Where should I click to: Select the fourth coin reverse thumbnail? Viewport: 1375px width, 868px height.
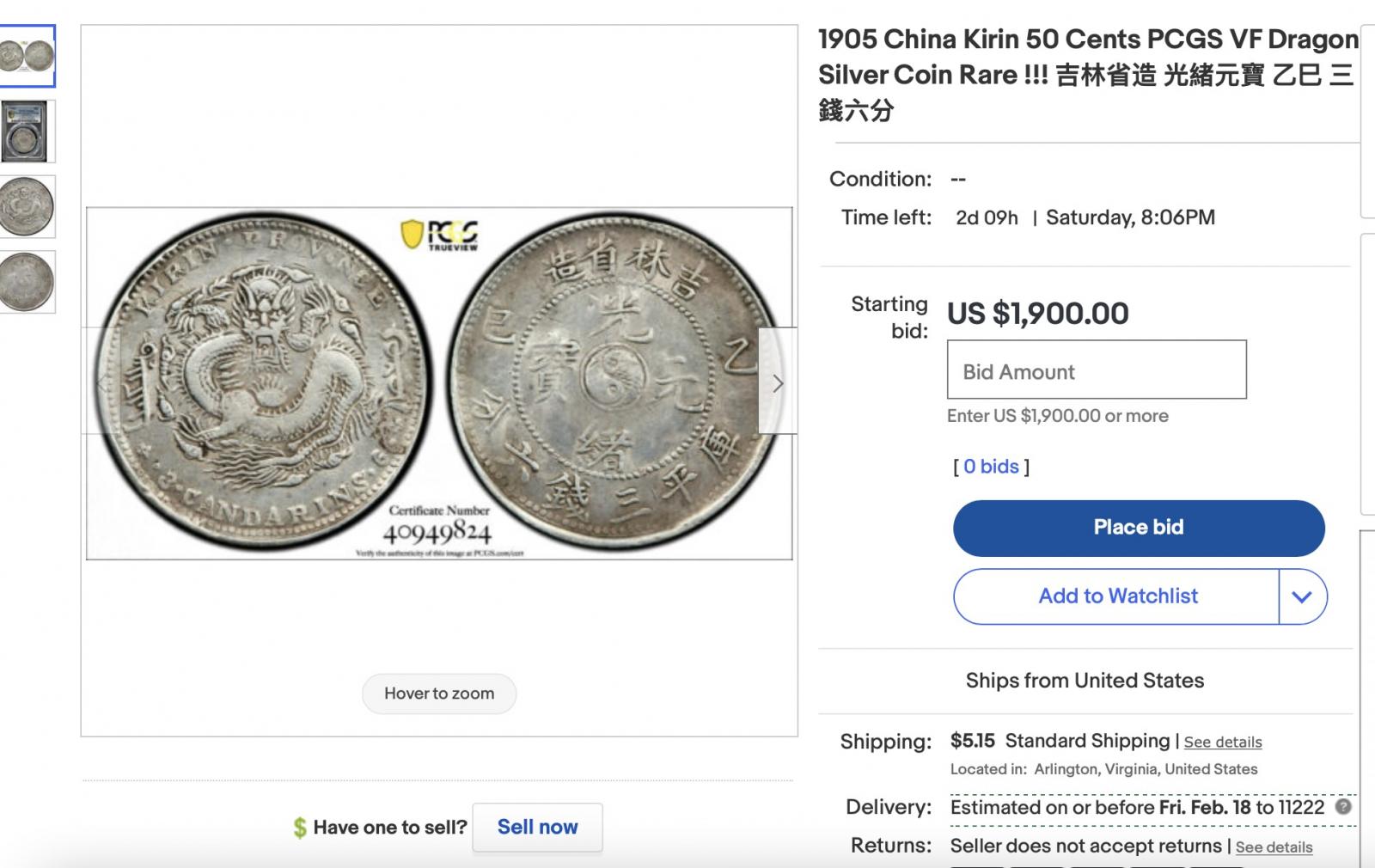pyautogui.click(x=26, y=282)
